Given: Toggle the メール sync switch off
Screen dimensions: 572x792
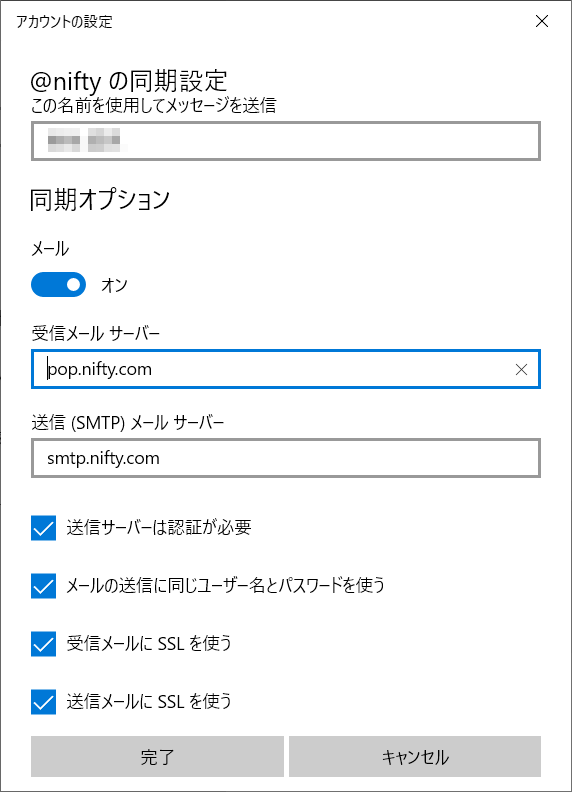Looking at the screenshot, I should click(x=58, y=285).
